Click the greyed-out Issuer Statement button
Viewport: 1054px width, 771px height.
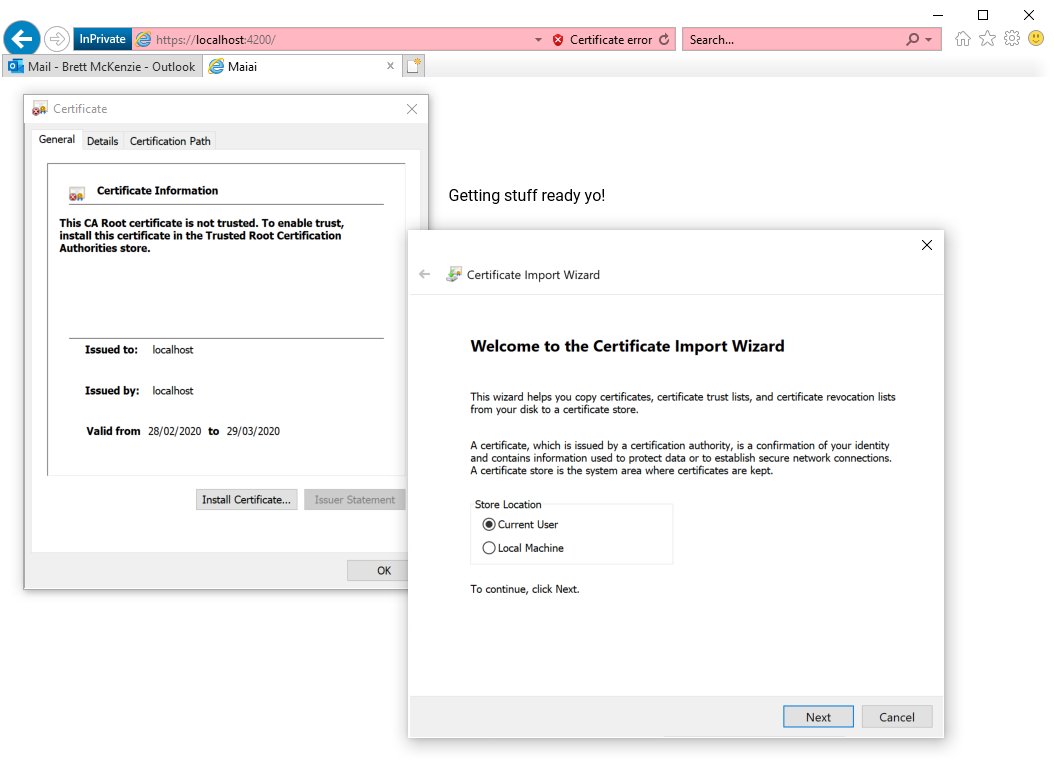tap(354, 499)
